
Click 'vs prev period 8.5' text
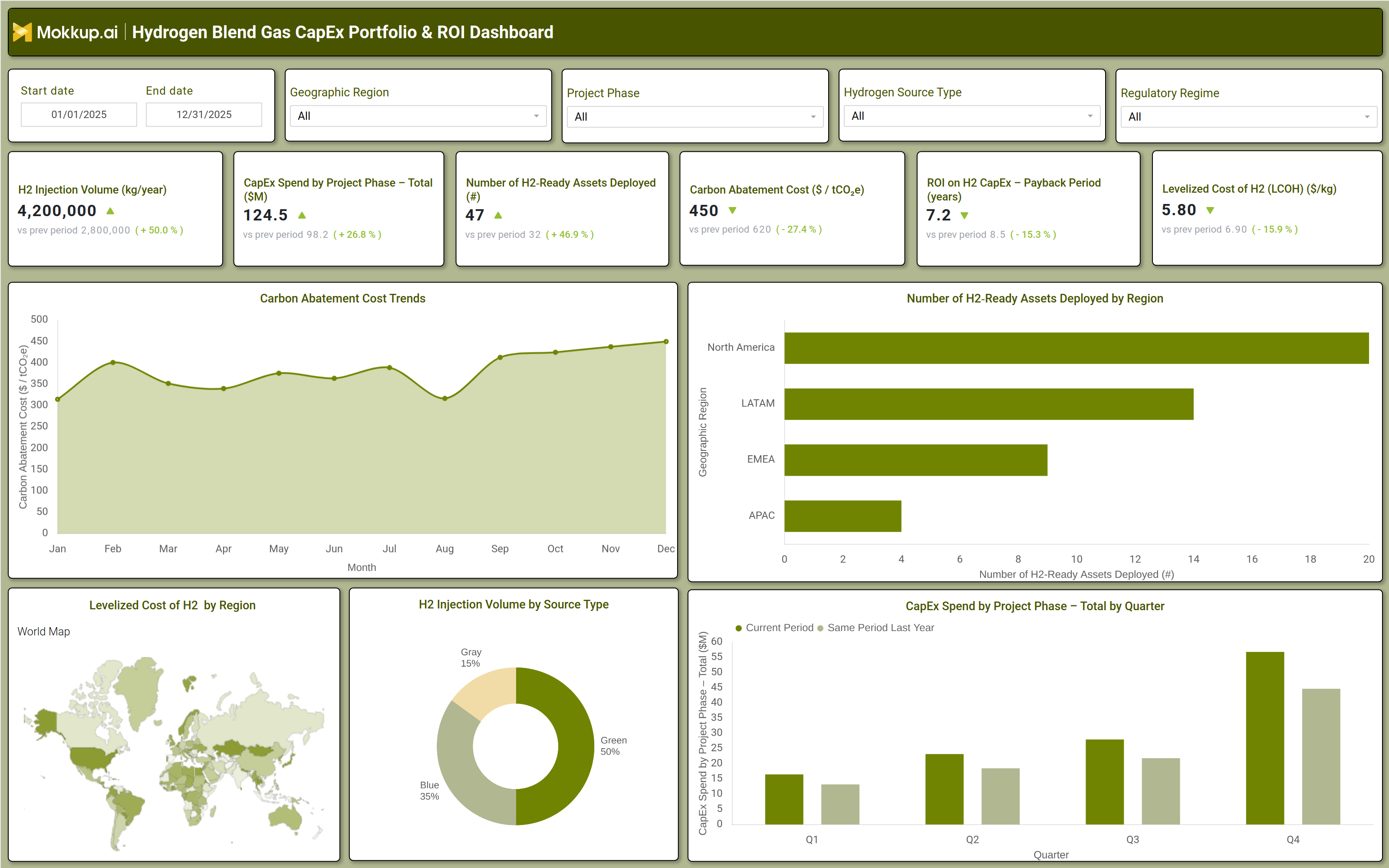[x=966, y=235]
